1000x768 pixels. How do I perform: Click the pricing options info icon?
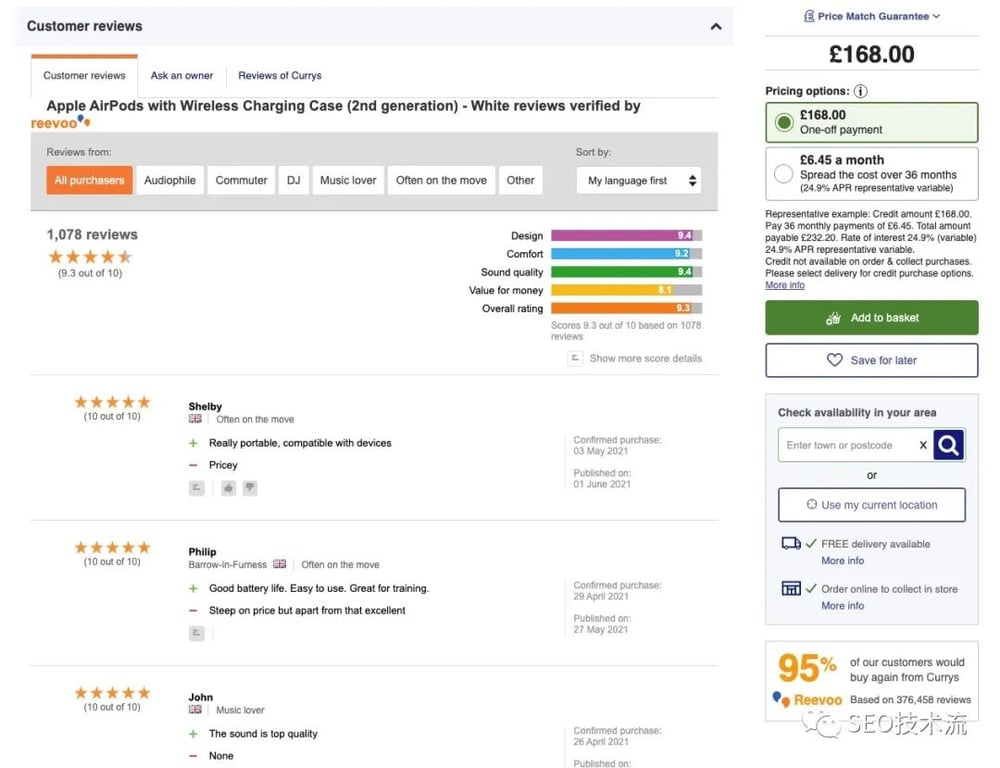coord(861,91)
